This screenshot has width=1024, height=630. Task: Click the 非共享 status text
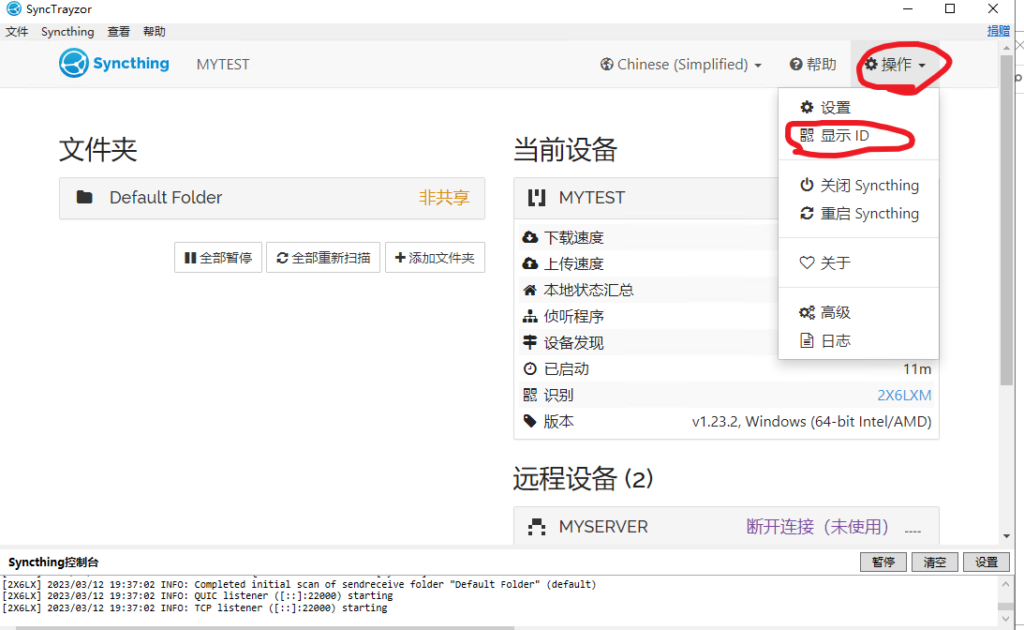(444, 197)
